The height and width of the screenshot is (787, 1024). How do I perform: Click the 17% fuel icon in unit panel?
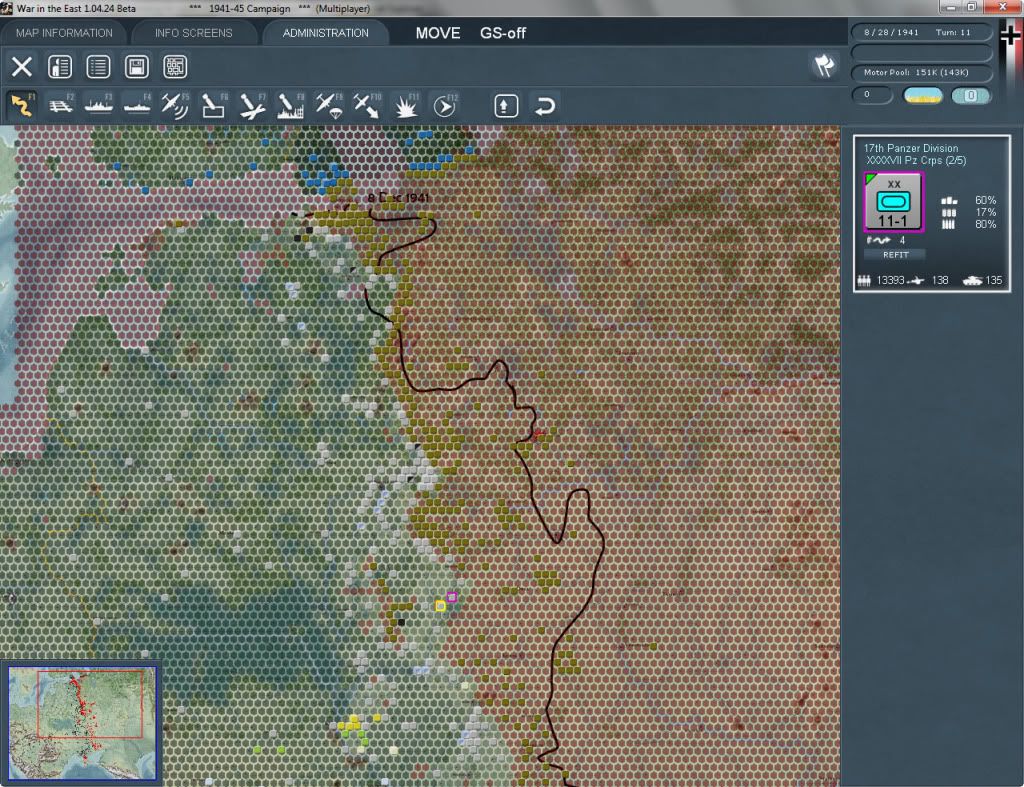click(949, 212)
